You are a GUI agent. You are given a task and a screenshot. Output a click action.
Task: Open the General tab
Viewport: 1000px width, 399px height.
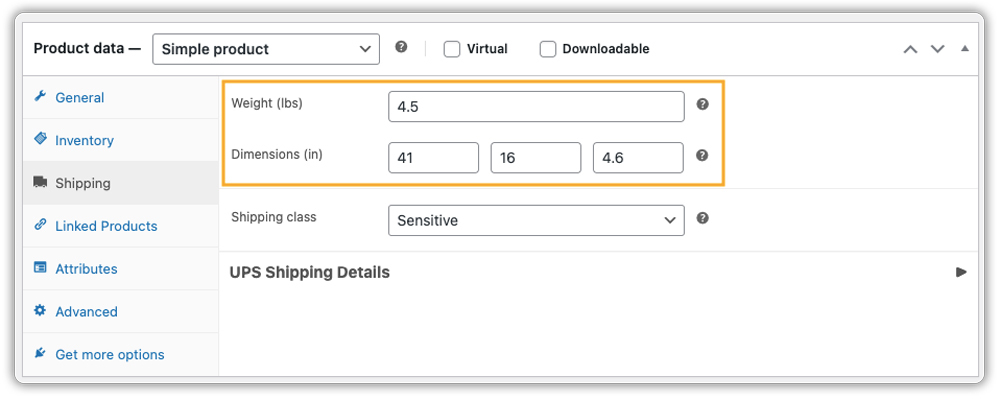click(121, 98)
